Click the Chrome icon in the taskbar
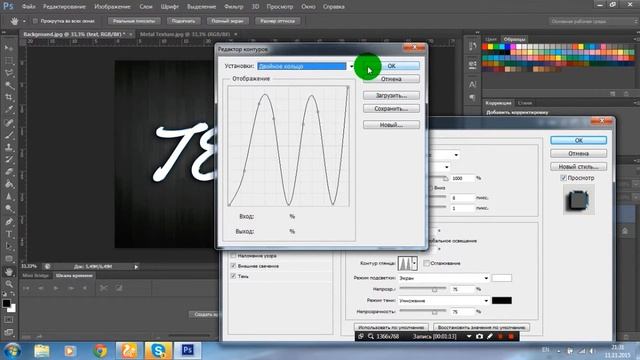The width and height of the screenshot is (640, 360). point(100,351)
